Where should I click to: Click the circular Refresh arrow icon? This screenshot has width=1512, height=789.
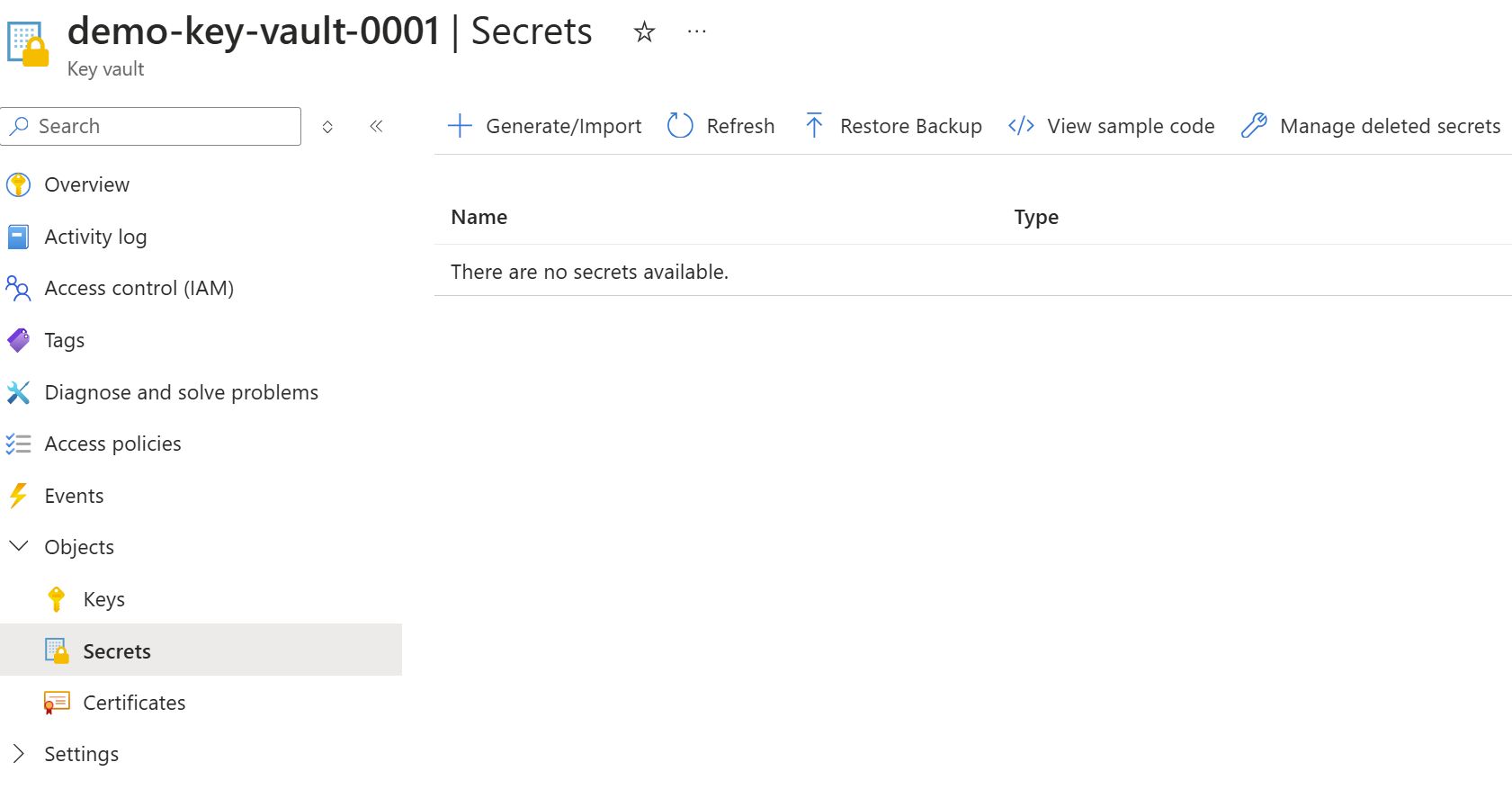pos(680,126)
